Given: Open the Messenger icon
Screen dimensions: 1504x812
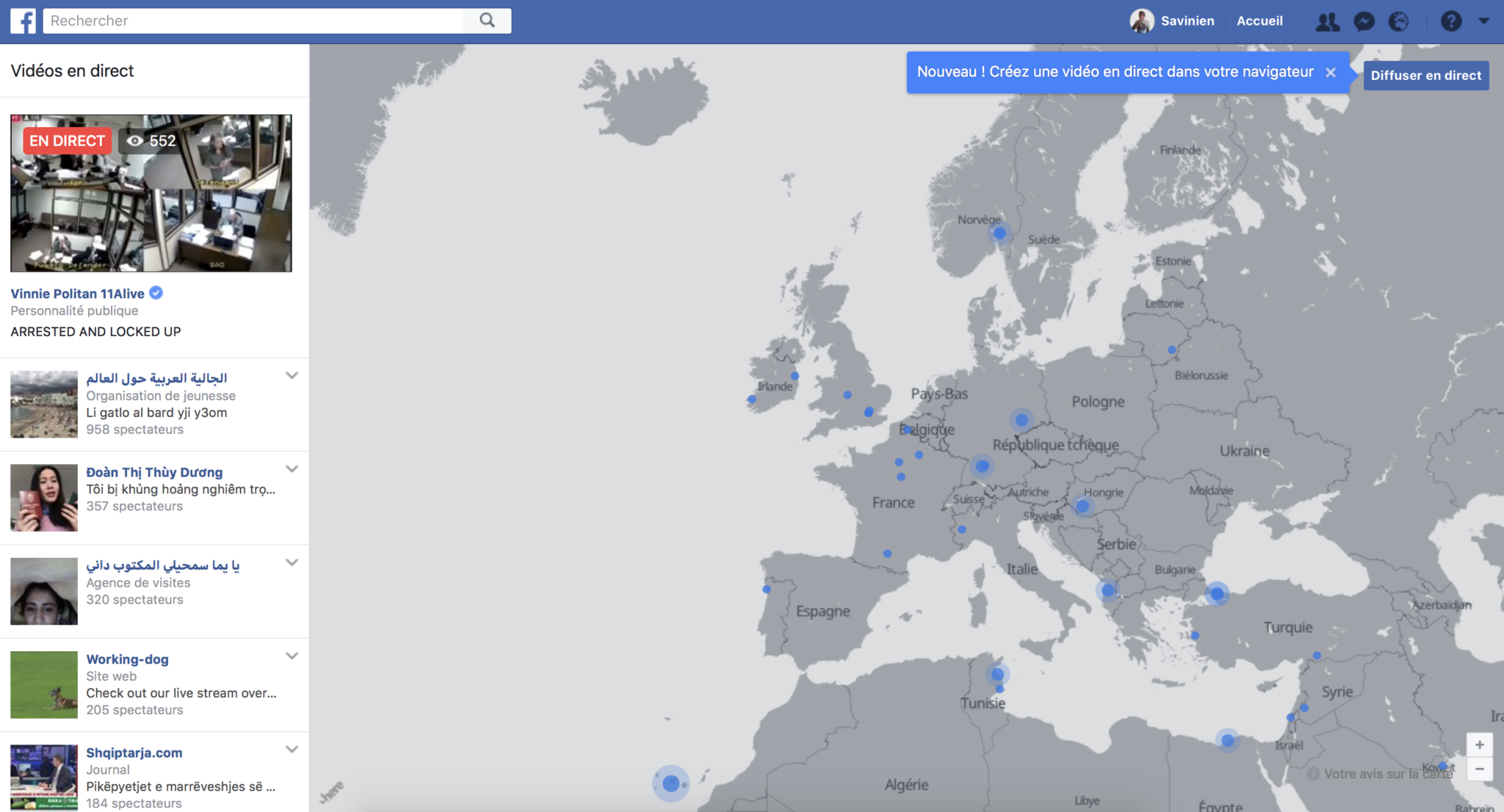Looking at the screenshot, I should 1364,21.
